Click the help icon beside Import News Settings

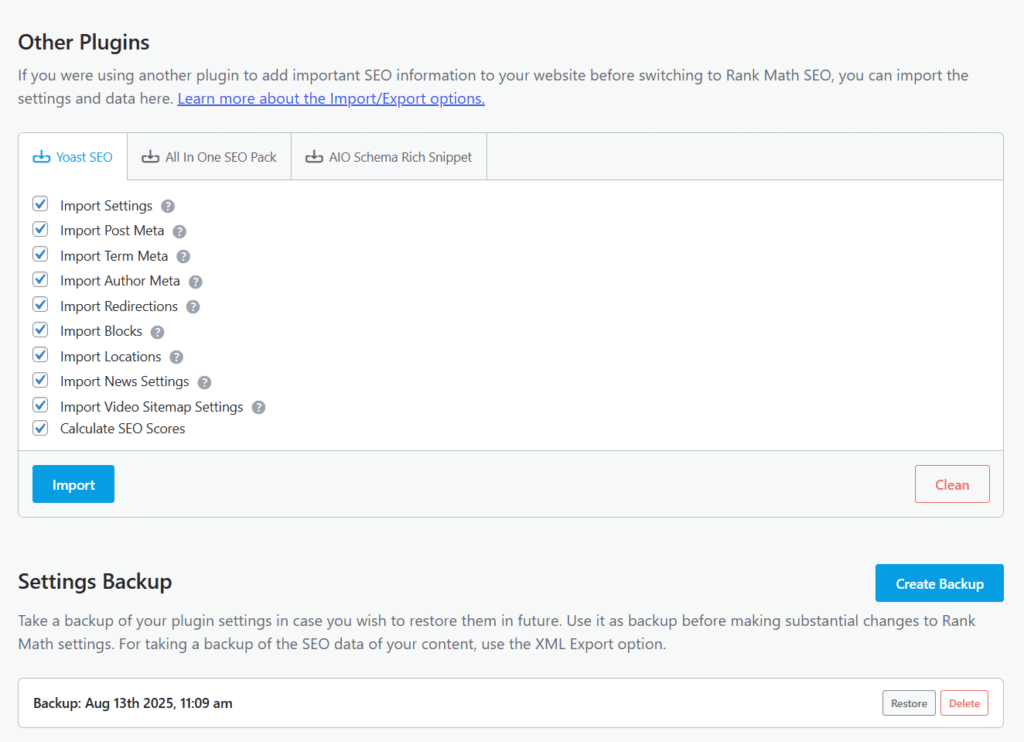[204, 382]
